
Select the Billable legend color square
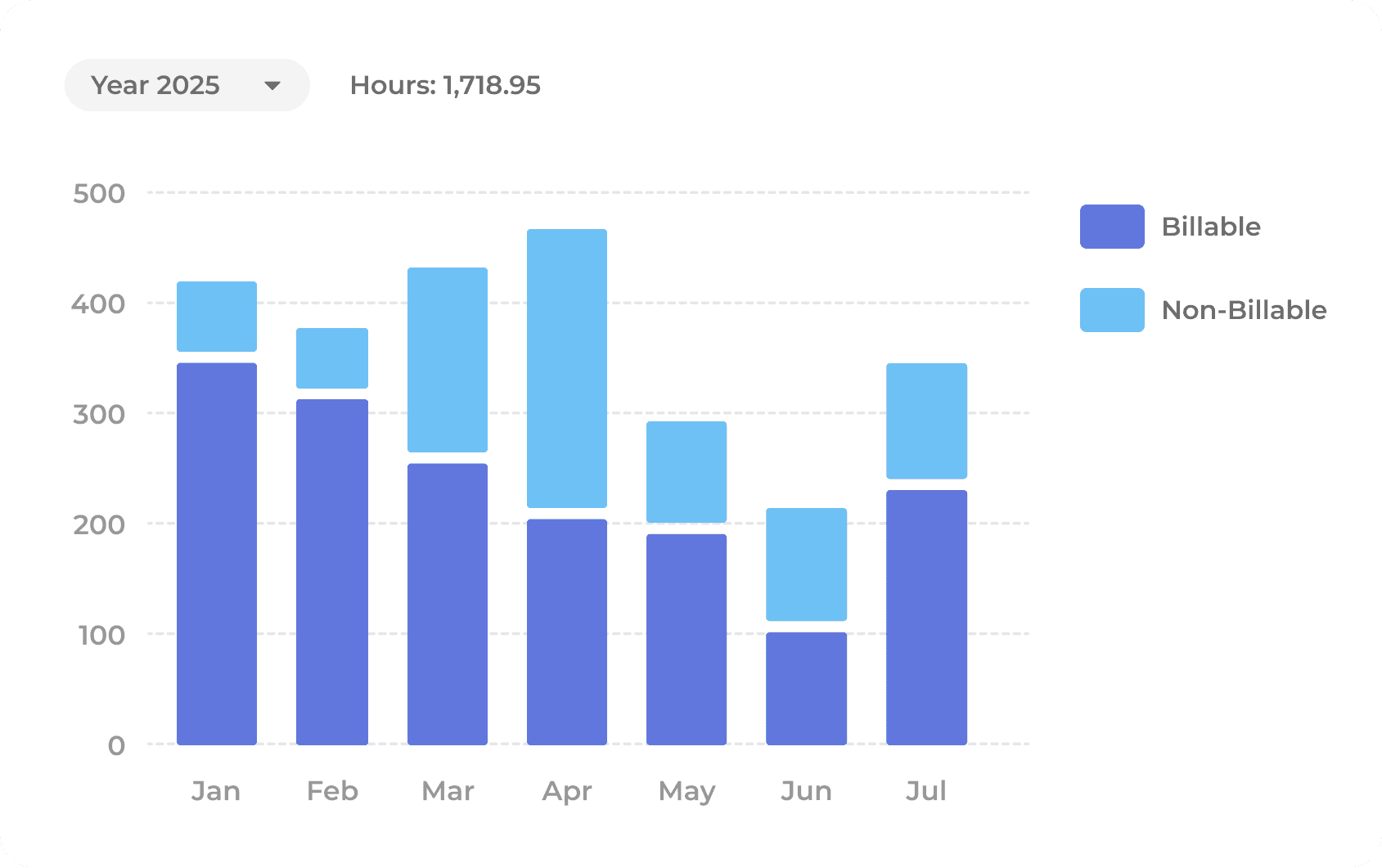pos(1111,226)
